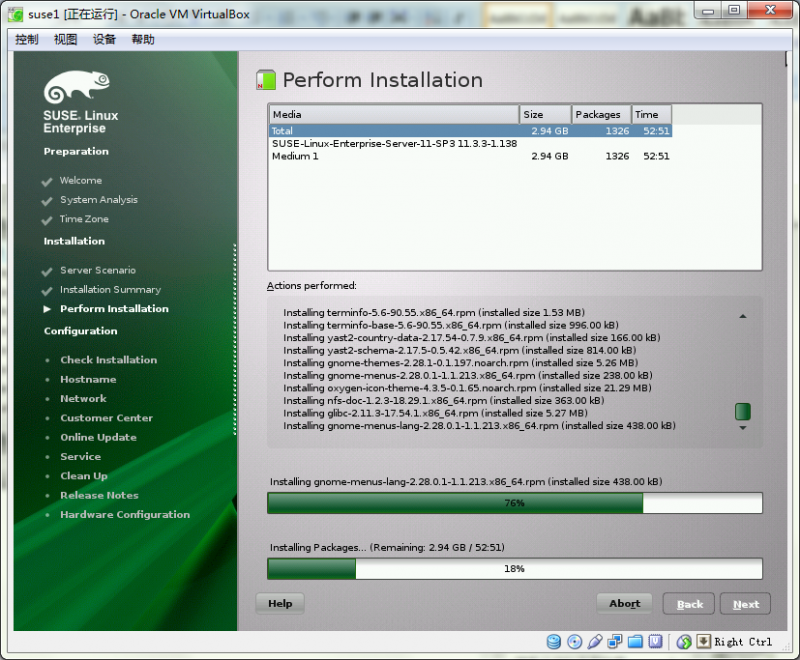This screenshot has height=660, width=800.
Task: Click the Help button
Action: [x=279, y=603]
